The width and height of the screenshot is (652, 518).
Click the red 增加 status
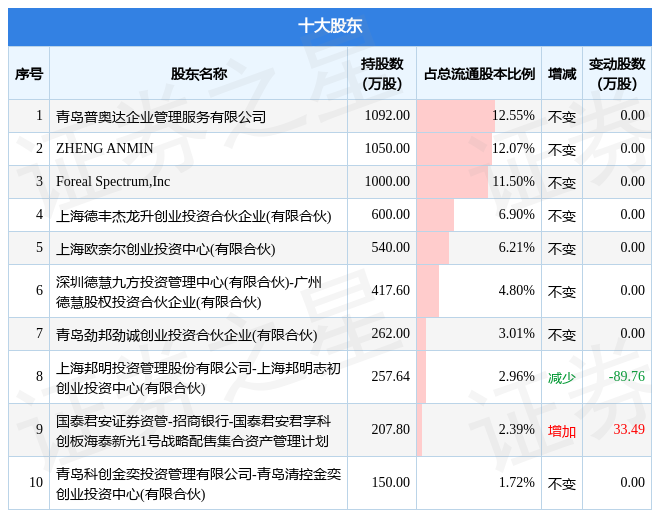click(x=562, y=431)
